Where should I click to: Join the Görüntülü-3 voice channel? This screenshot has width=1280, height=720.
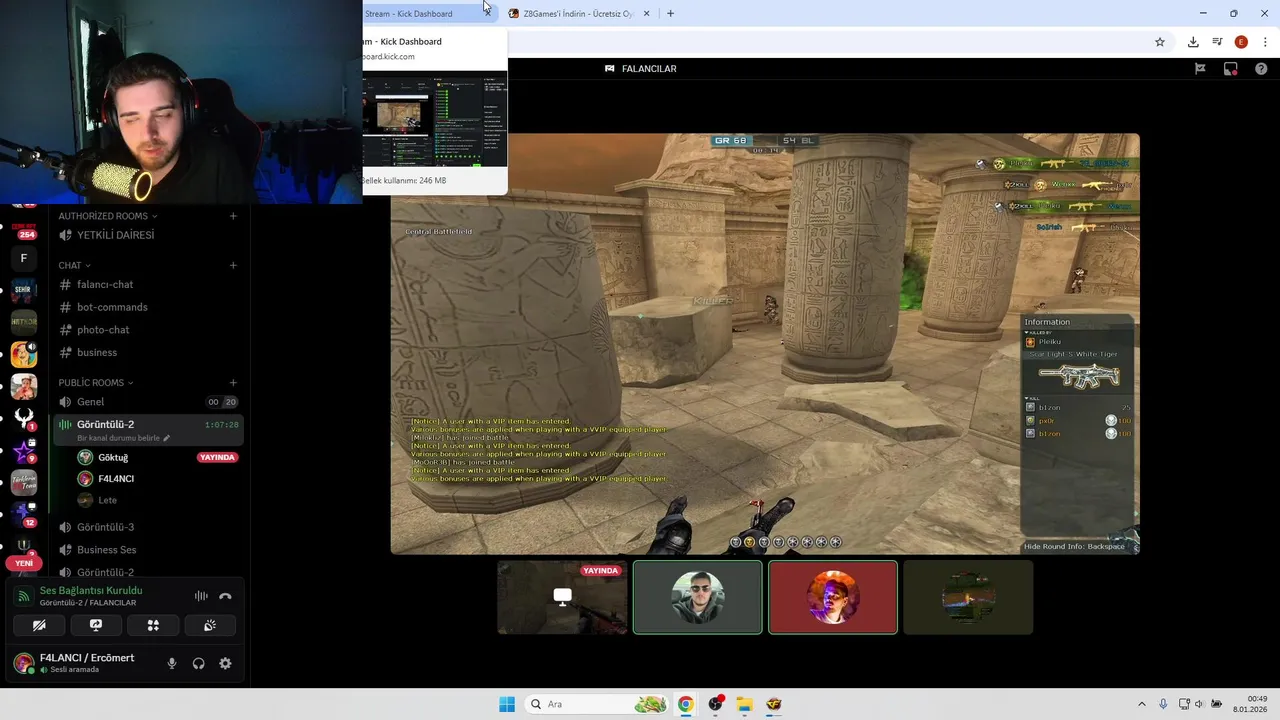pyautogui.click(x=148, y=527)
